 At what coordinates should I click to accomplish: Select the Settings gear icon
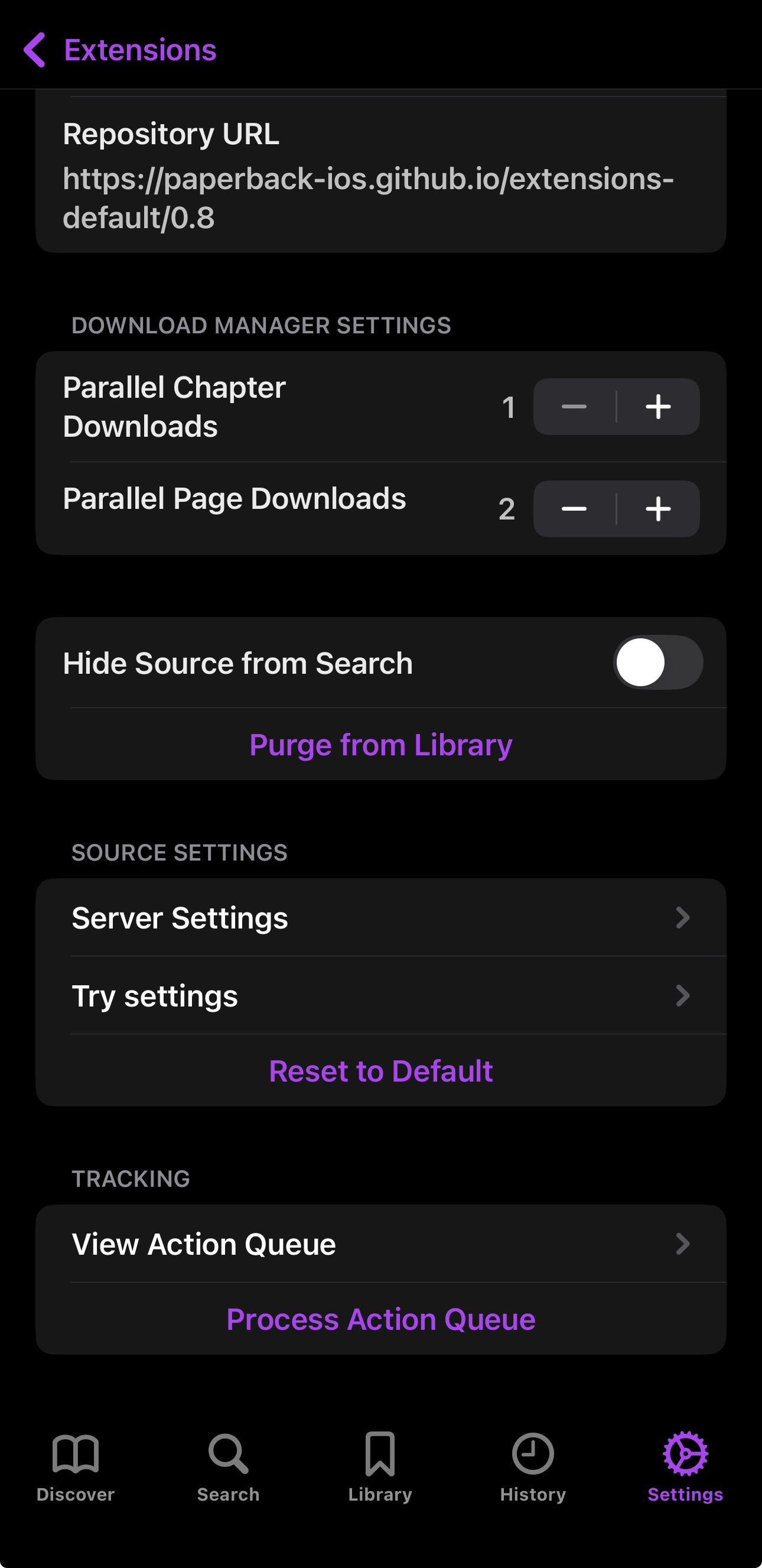(x=685, y=1453)
